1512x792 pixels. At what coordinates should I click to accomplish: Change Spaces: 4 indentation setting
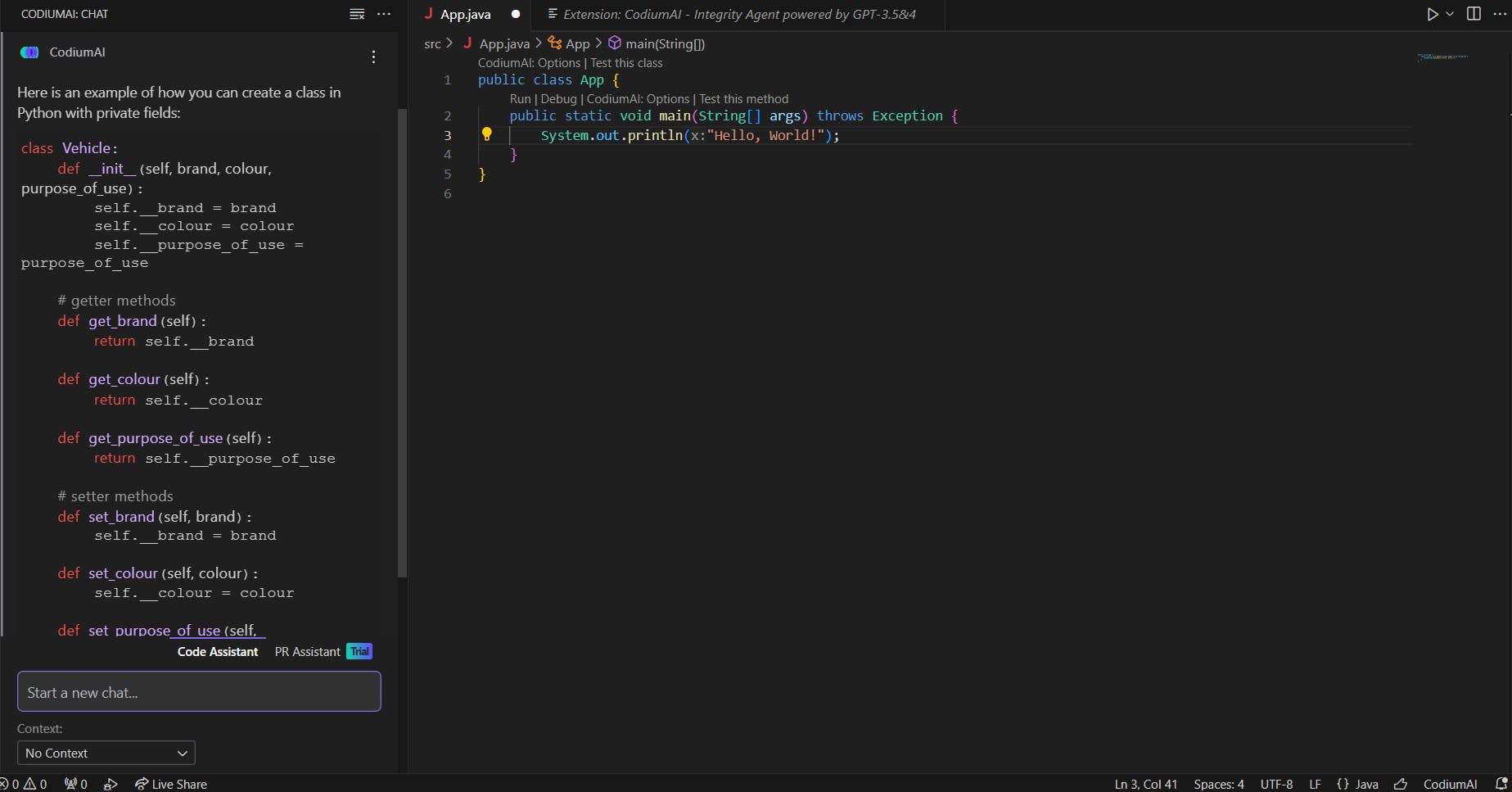[1218, 784]
